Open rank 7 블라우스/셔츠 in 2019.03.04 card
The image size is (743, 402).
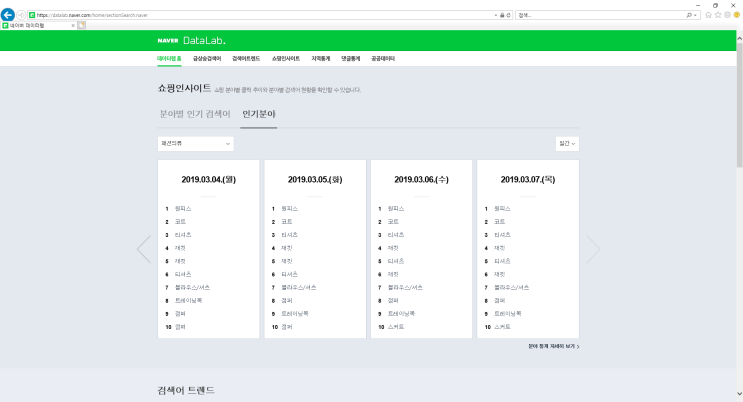click(192, 288)
